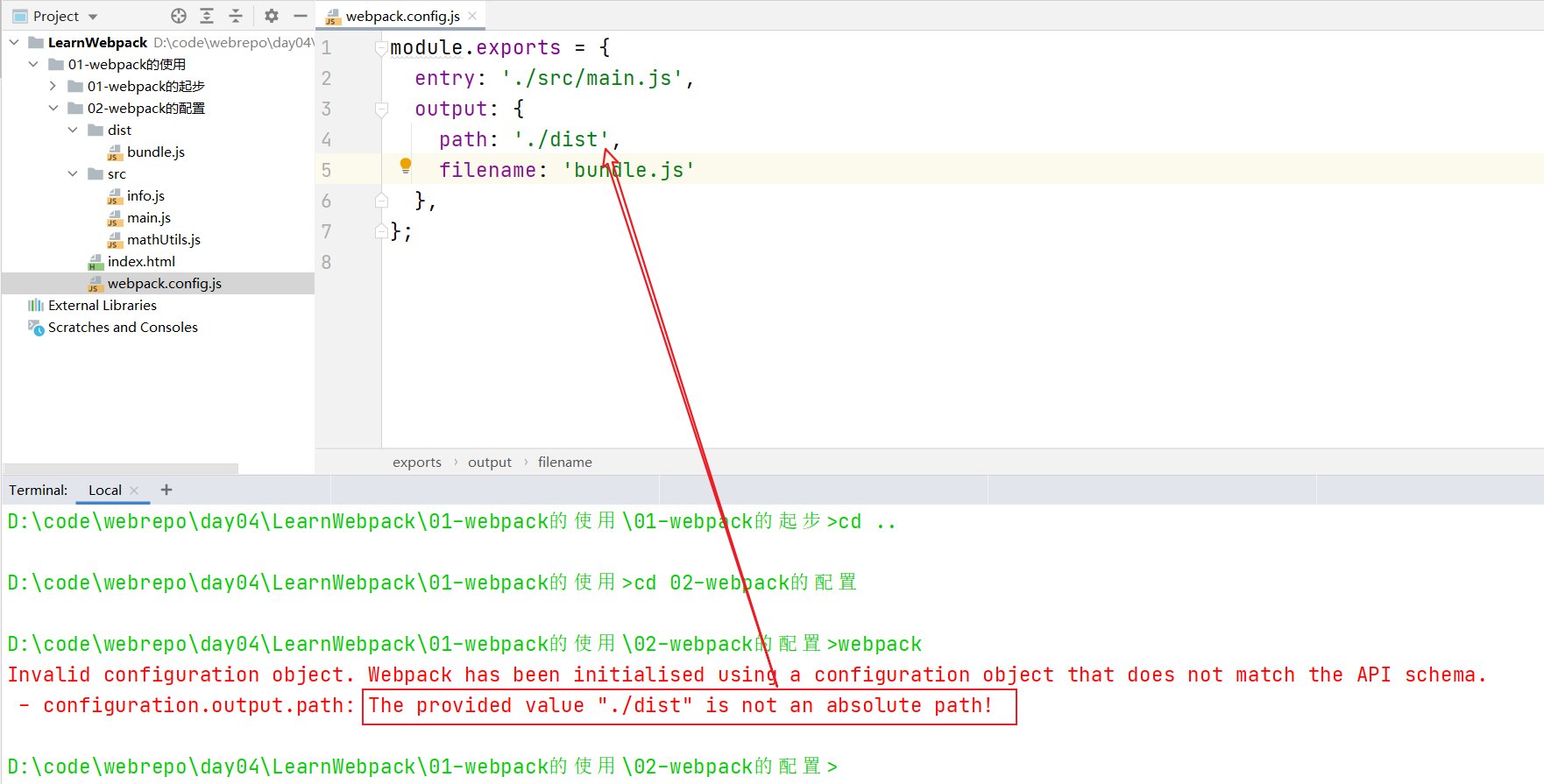Click the 'output' breadcrumb

click(490, 462)
